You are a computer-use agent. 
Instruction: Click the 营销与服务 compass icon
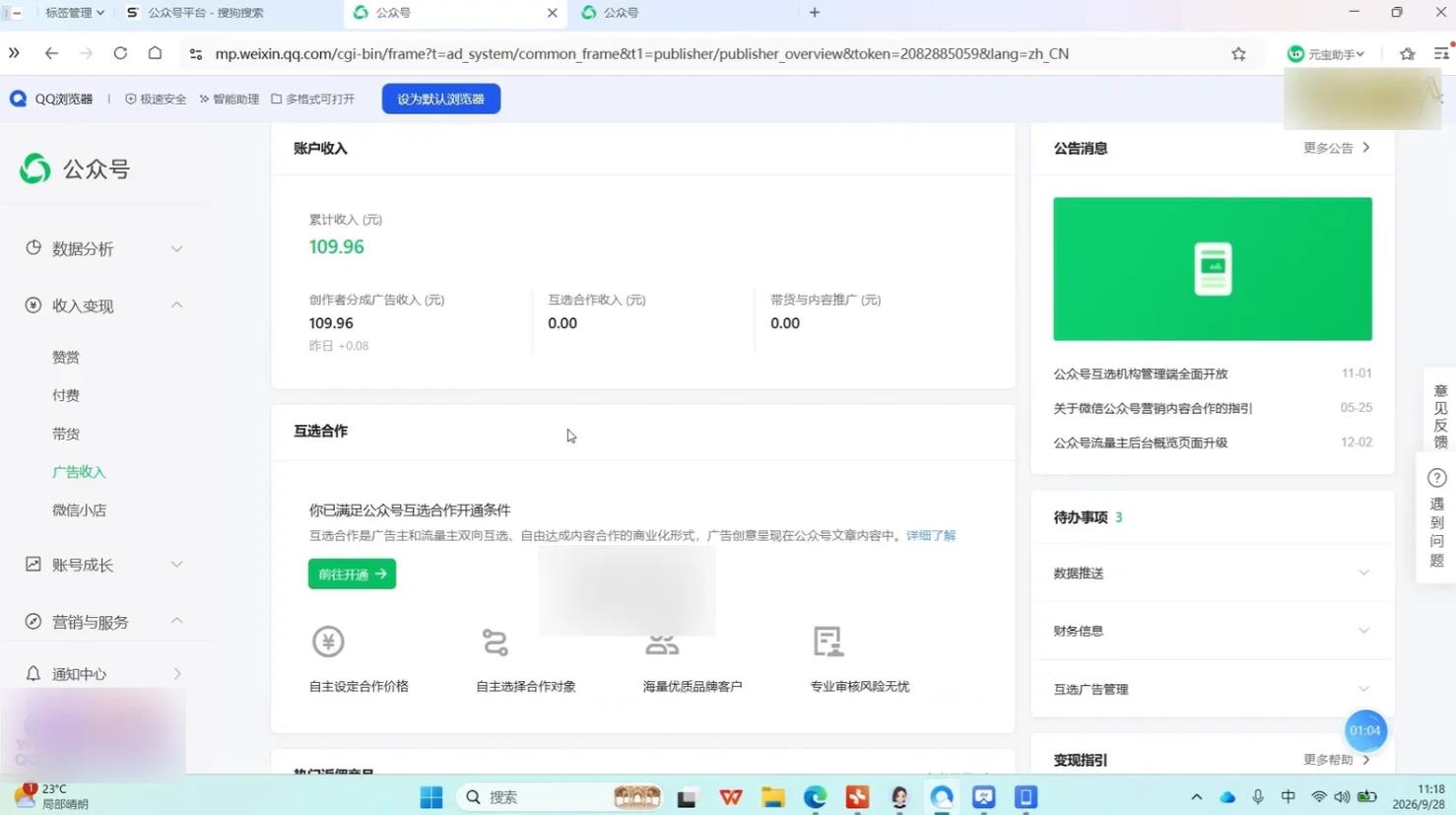(33, 621)
